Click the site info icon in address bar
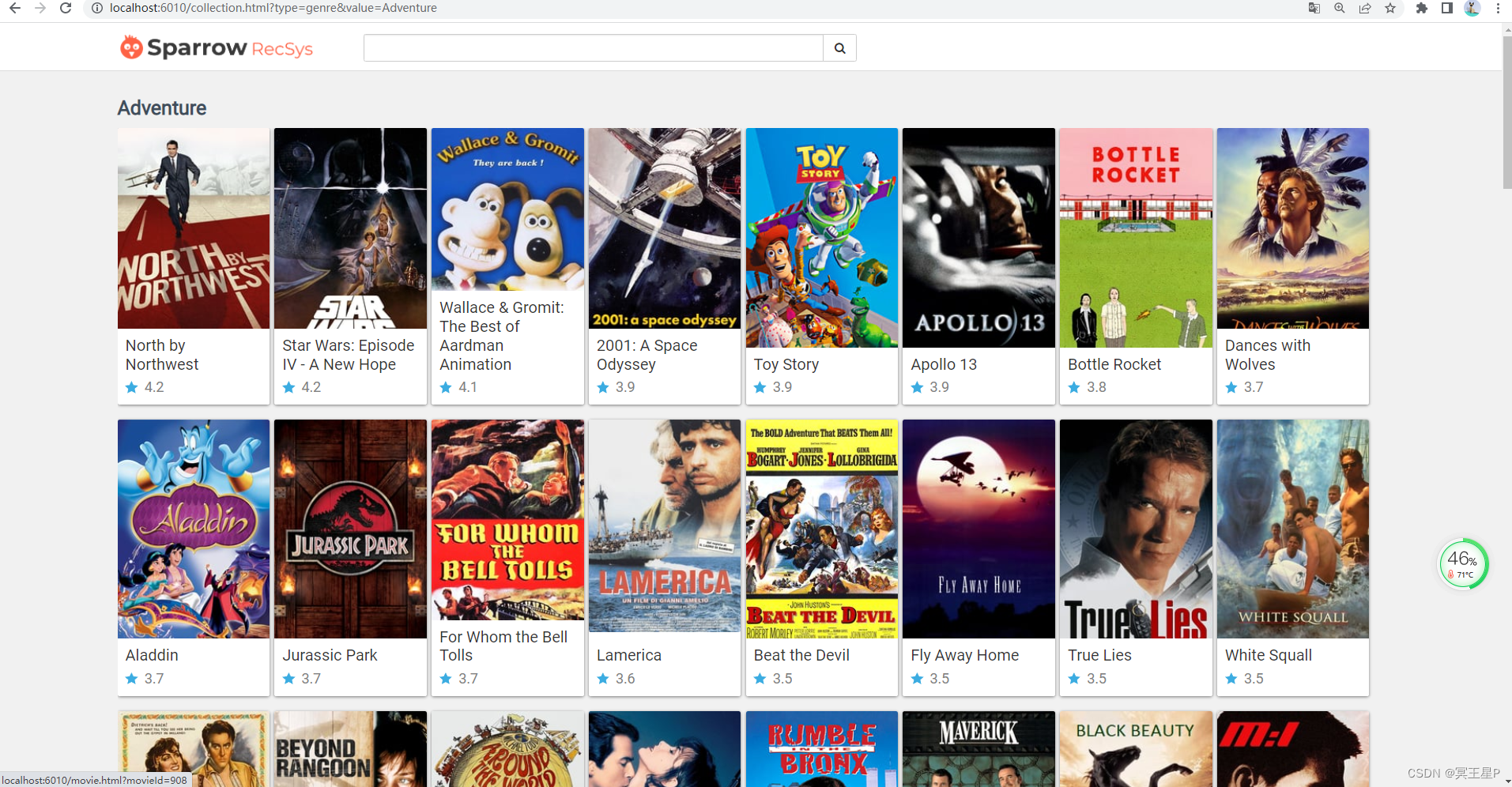The height and width of the screenshot is (787, 1512). [97, 8]
